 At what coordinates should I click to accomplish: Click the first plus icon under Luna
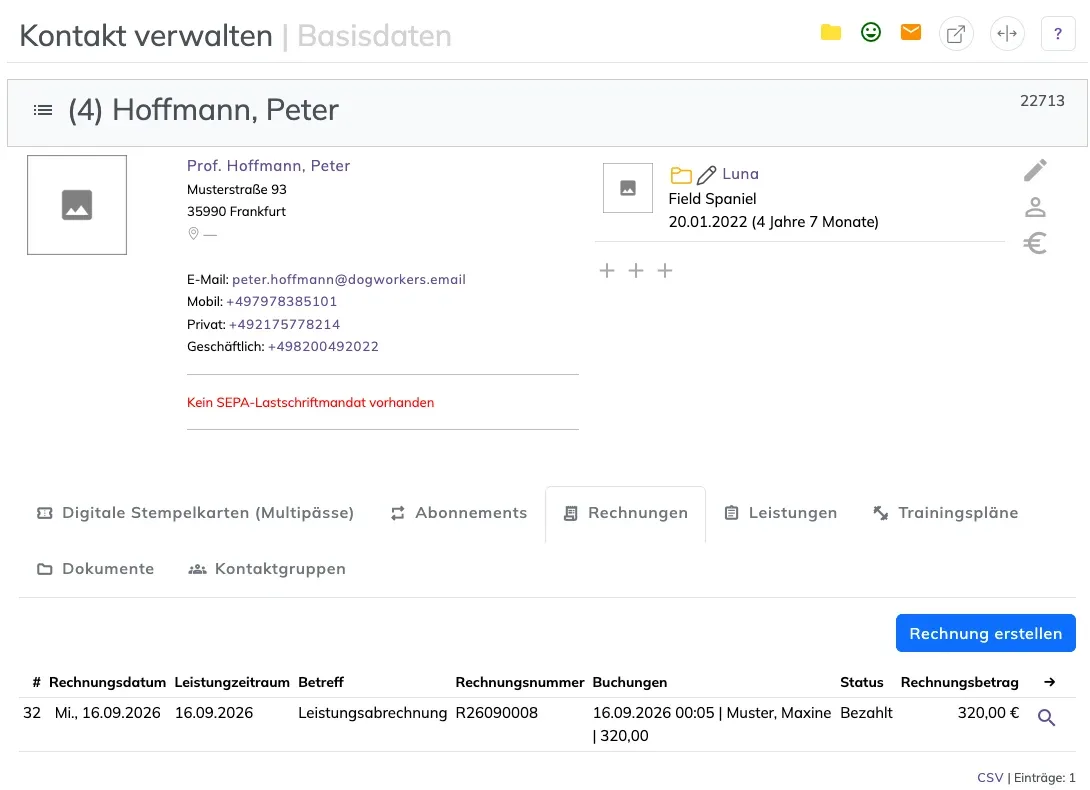point(607,271)
